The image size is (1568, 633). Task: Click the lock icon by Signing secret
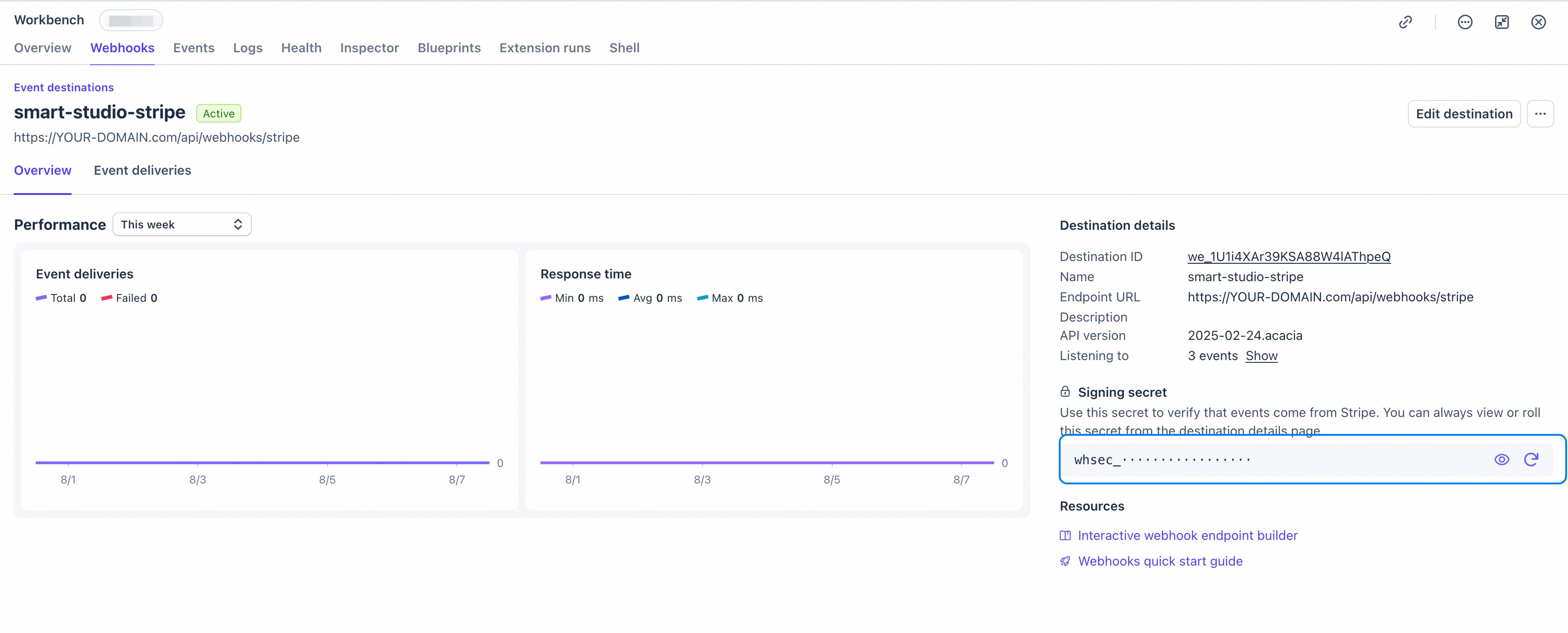1065,391
